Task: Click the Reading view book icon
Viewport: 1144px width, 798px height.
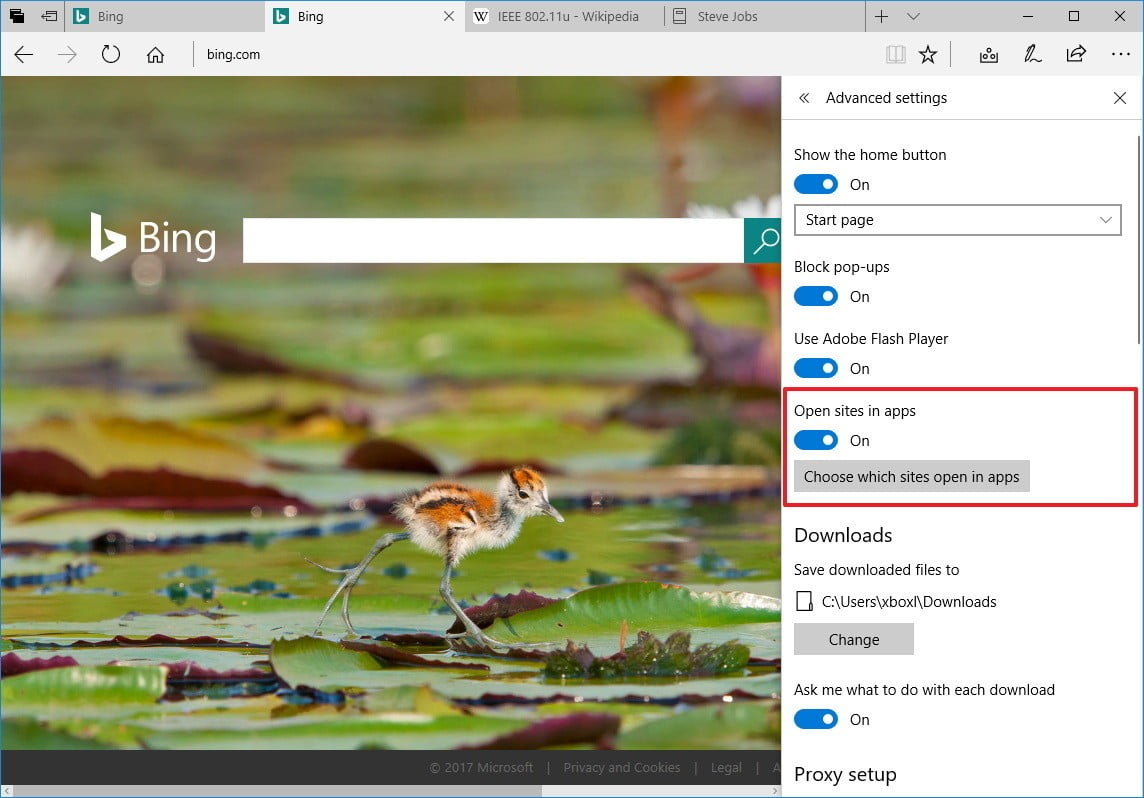Action: [895, 55]
